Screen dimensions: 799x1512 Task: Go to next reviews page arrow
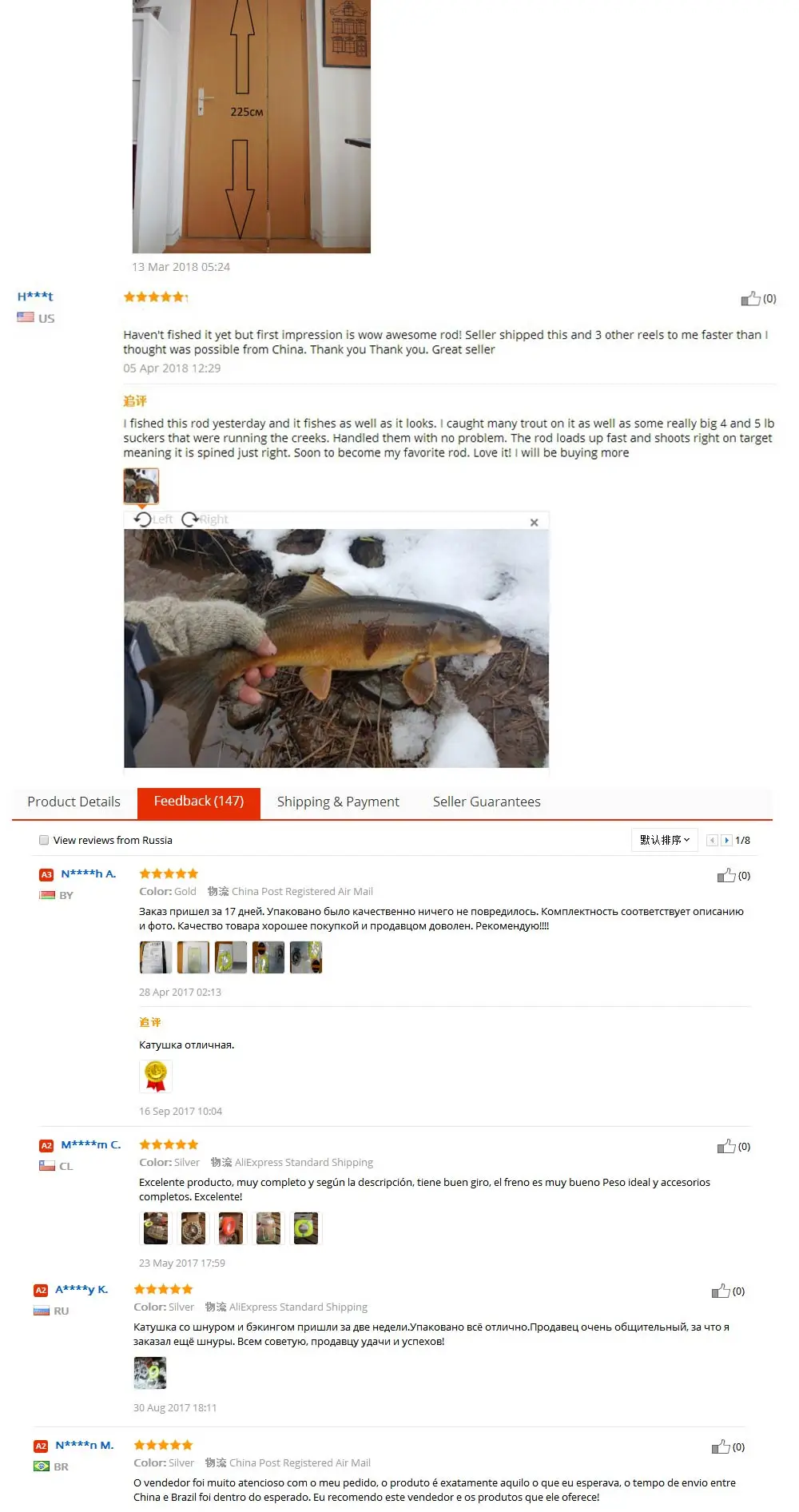726,840
